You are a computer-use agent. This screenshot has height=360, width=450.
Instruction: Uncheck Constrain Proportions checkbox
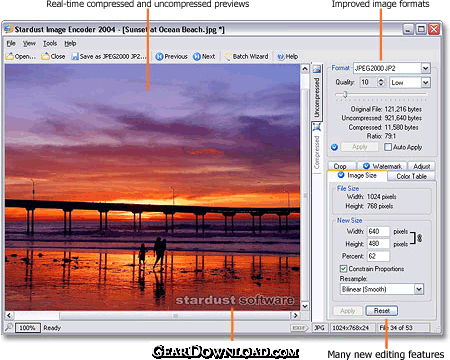(343, 269)
